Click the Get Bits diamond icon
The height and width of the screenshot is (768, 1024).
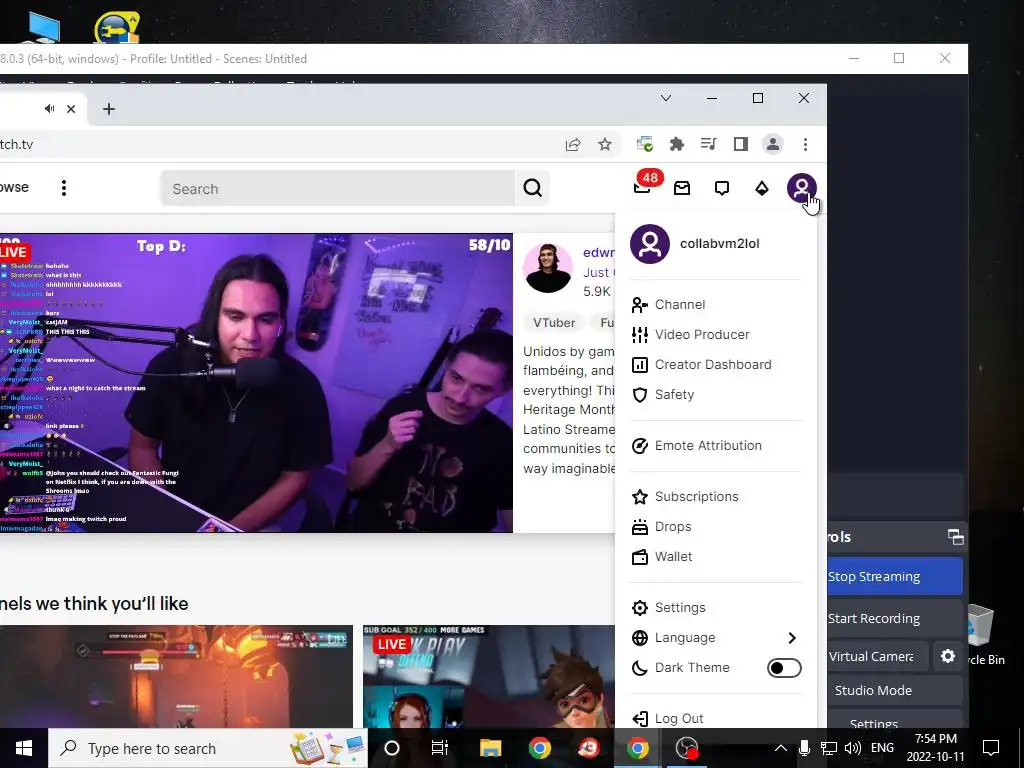coord(761,188)
